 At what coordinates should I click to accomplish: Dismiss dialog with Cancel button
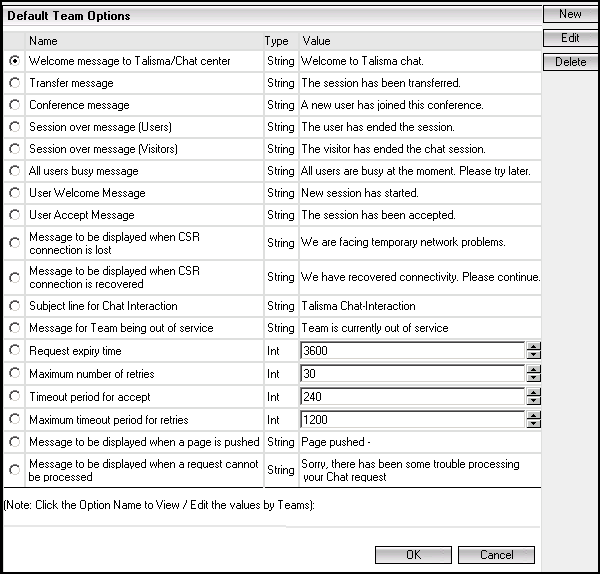(x=496, y=555)
